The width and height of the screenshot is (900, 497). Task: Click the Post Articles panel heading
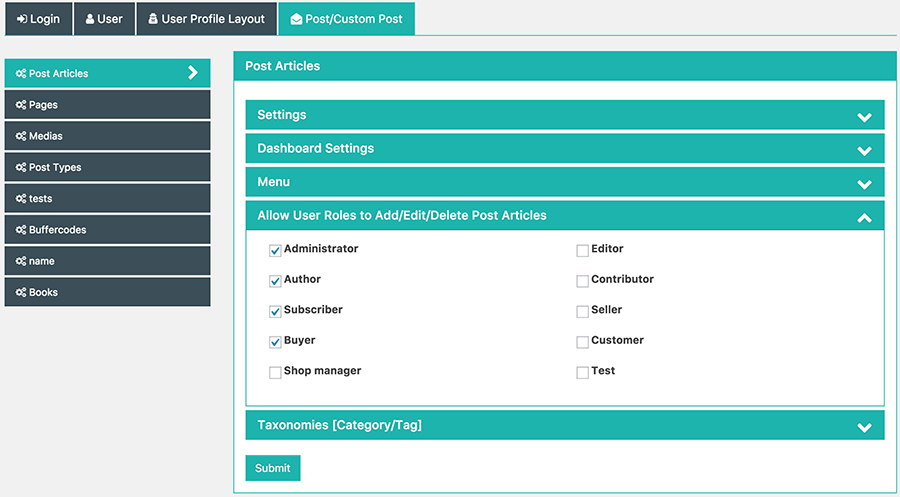pyautogui.click(x=282, y=66)
